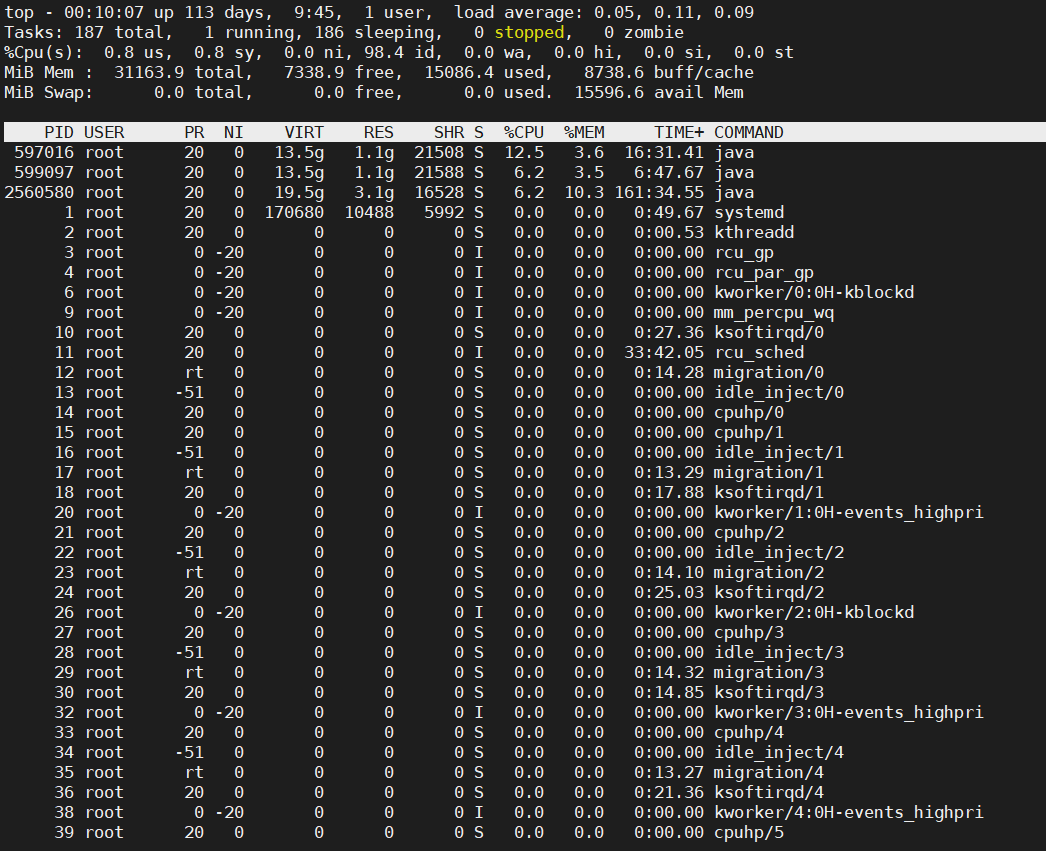Click the ksoftirqd/3 command
This screenshot has width=1046, height=851.
point(769,693)
